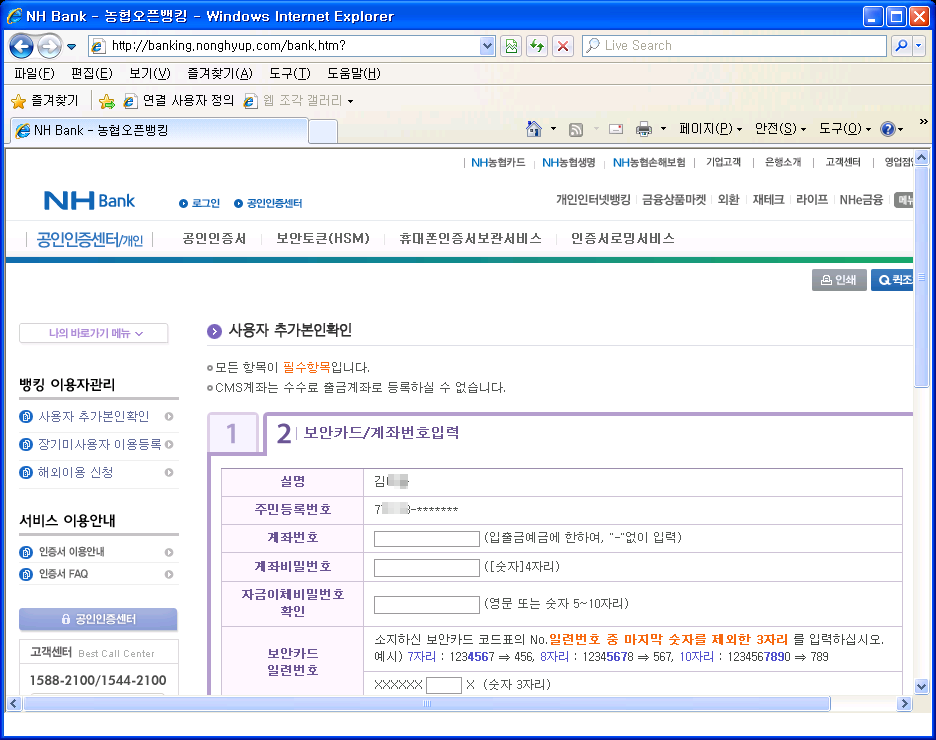The image size is (936, 740).
Task: Click the Home icon in command bar
Action: coord(534,129)
